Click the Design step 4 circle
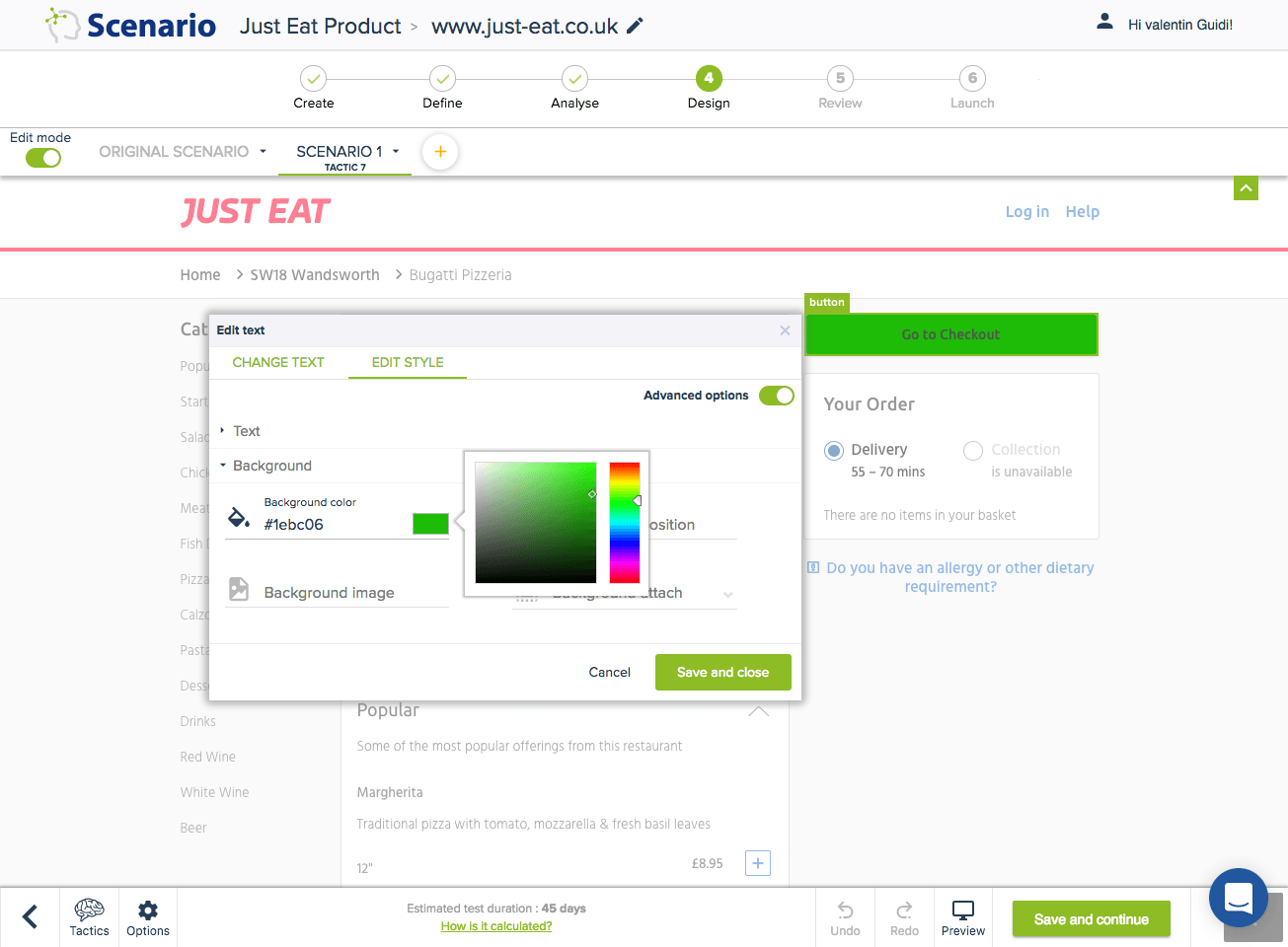 (709, 78)
